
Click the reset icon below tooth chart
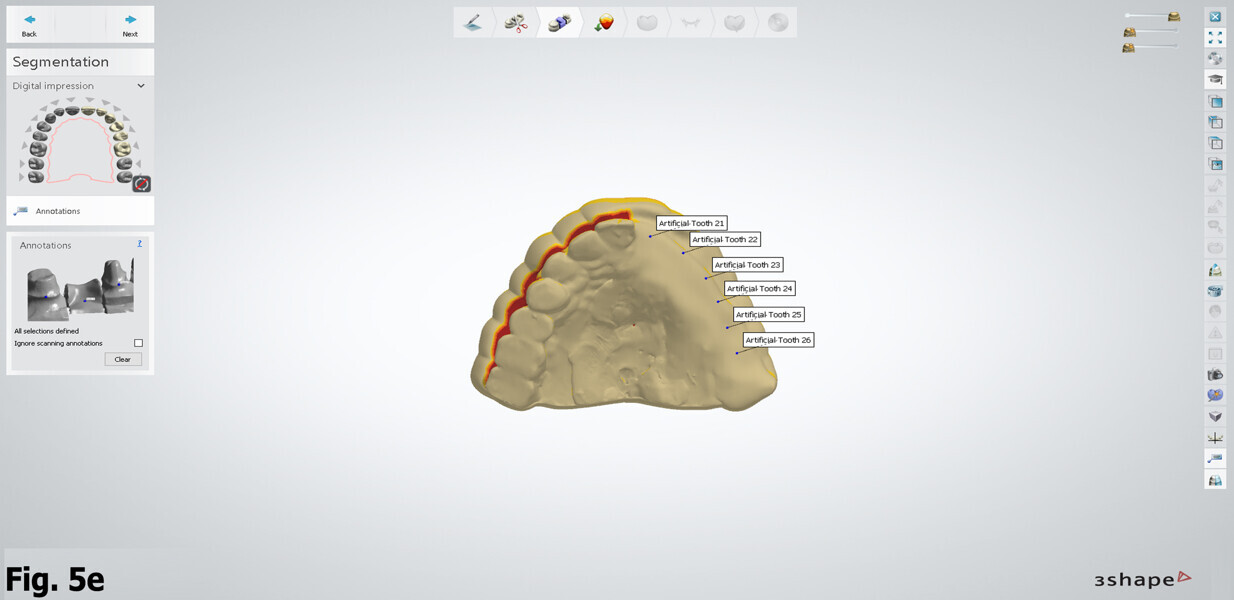coord(141,184)
